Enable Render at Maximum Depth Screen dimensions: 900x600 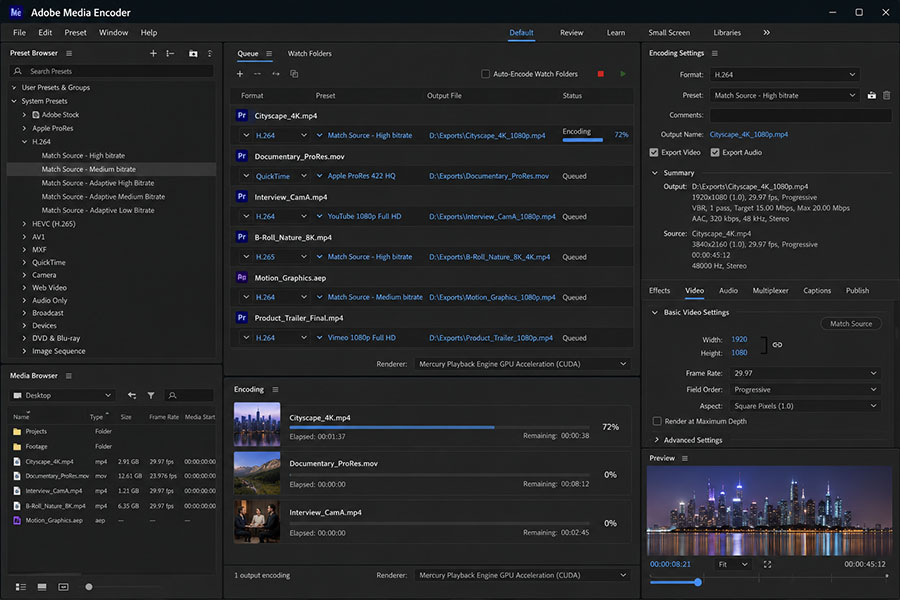(x=657, y=421)
